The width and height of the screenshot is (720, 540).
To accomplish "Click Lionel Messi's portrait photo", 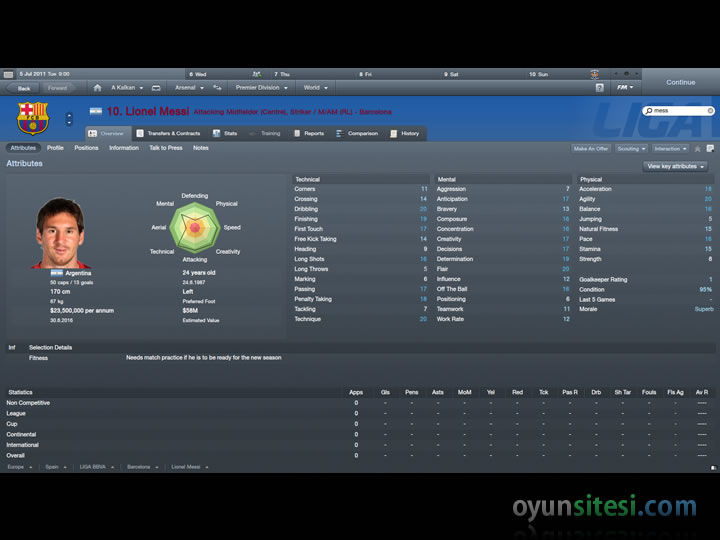I will (x=61, y=233).
